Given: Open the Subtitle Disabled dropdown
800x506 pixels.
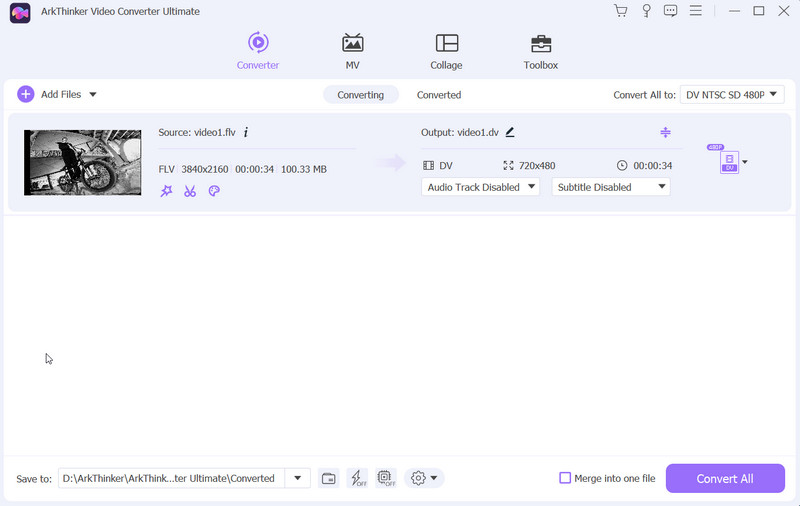Looking at the screenshot, I should click(x=611, y=187).
